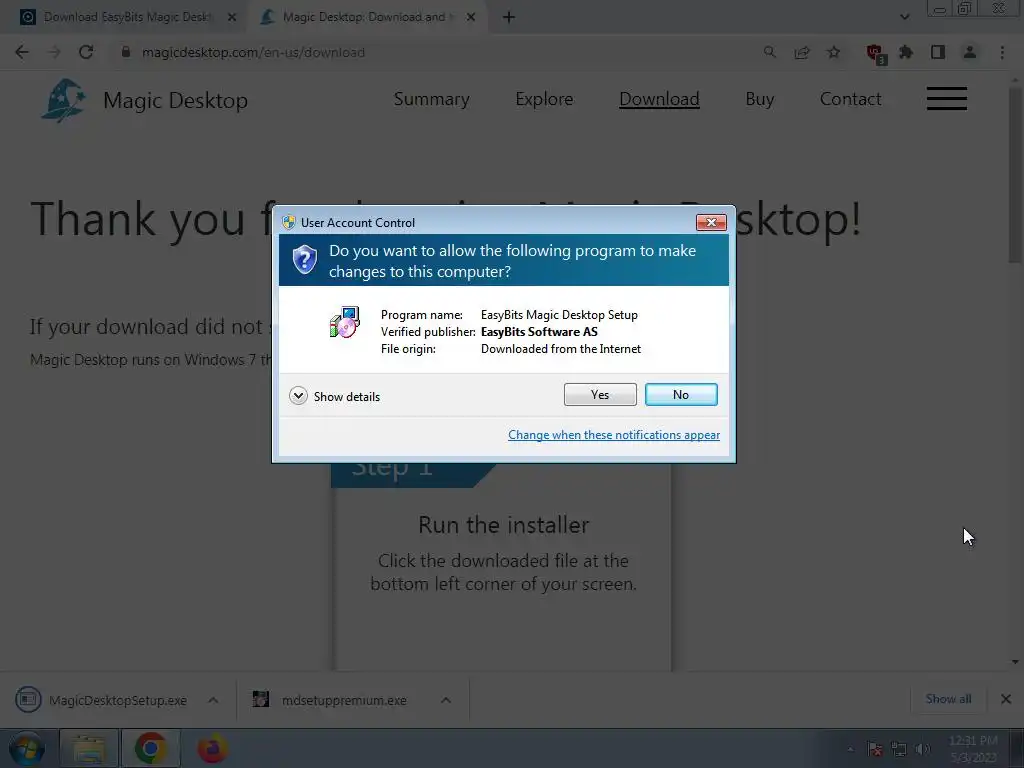Close the downloads bar

tap(1006, 699)
